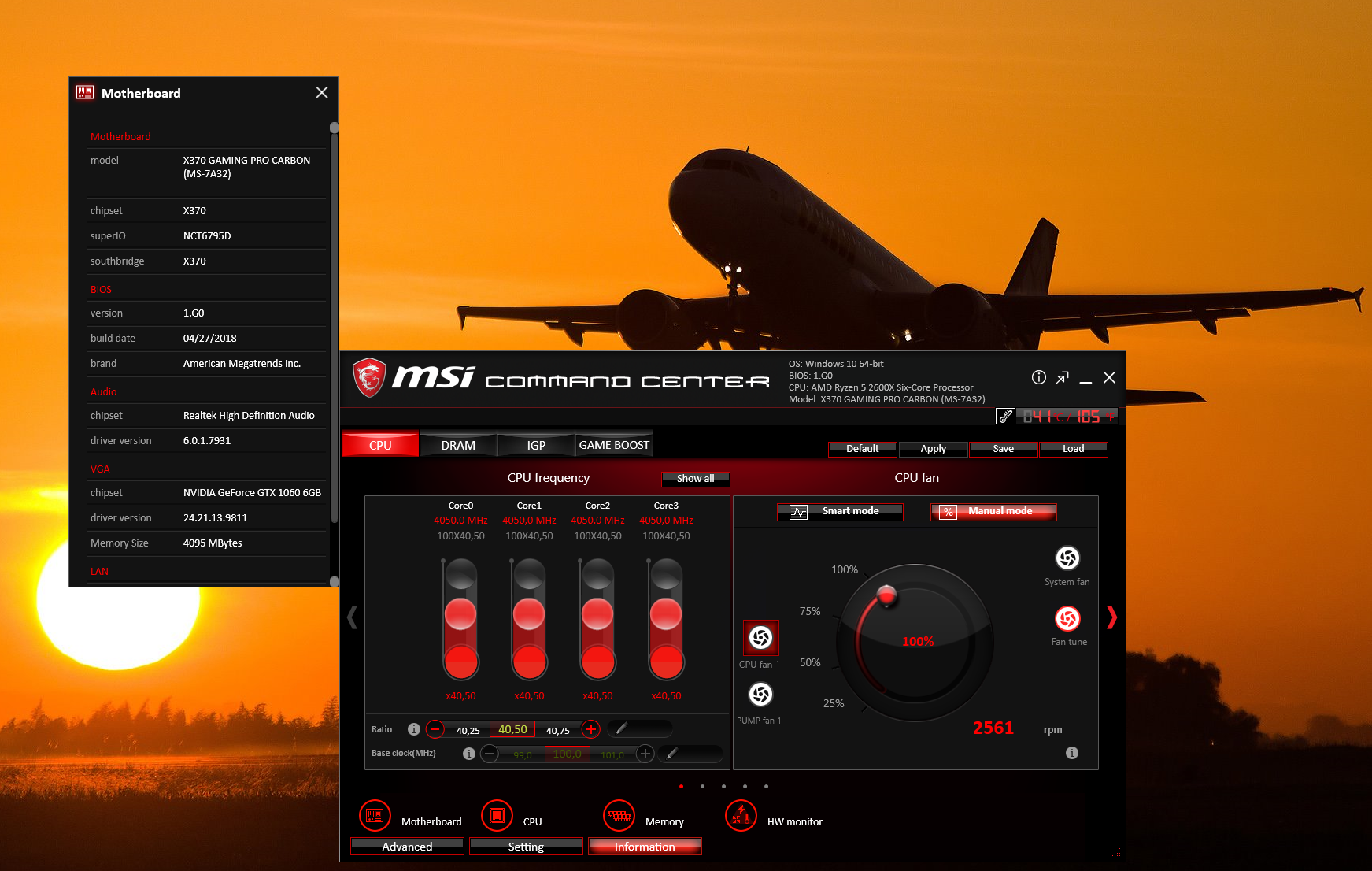Enable Smart mode for CPU fan
This screenshot has height=871, width=1372.
[840, 512]
